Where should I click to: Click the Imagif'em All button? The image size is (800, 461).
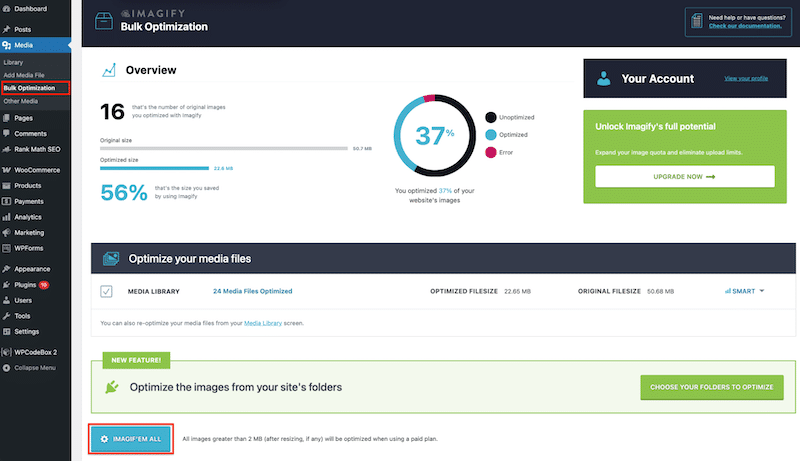coord(131,439)
